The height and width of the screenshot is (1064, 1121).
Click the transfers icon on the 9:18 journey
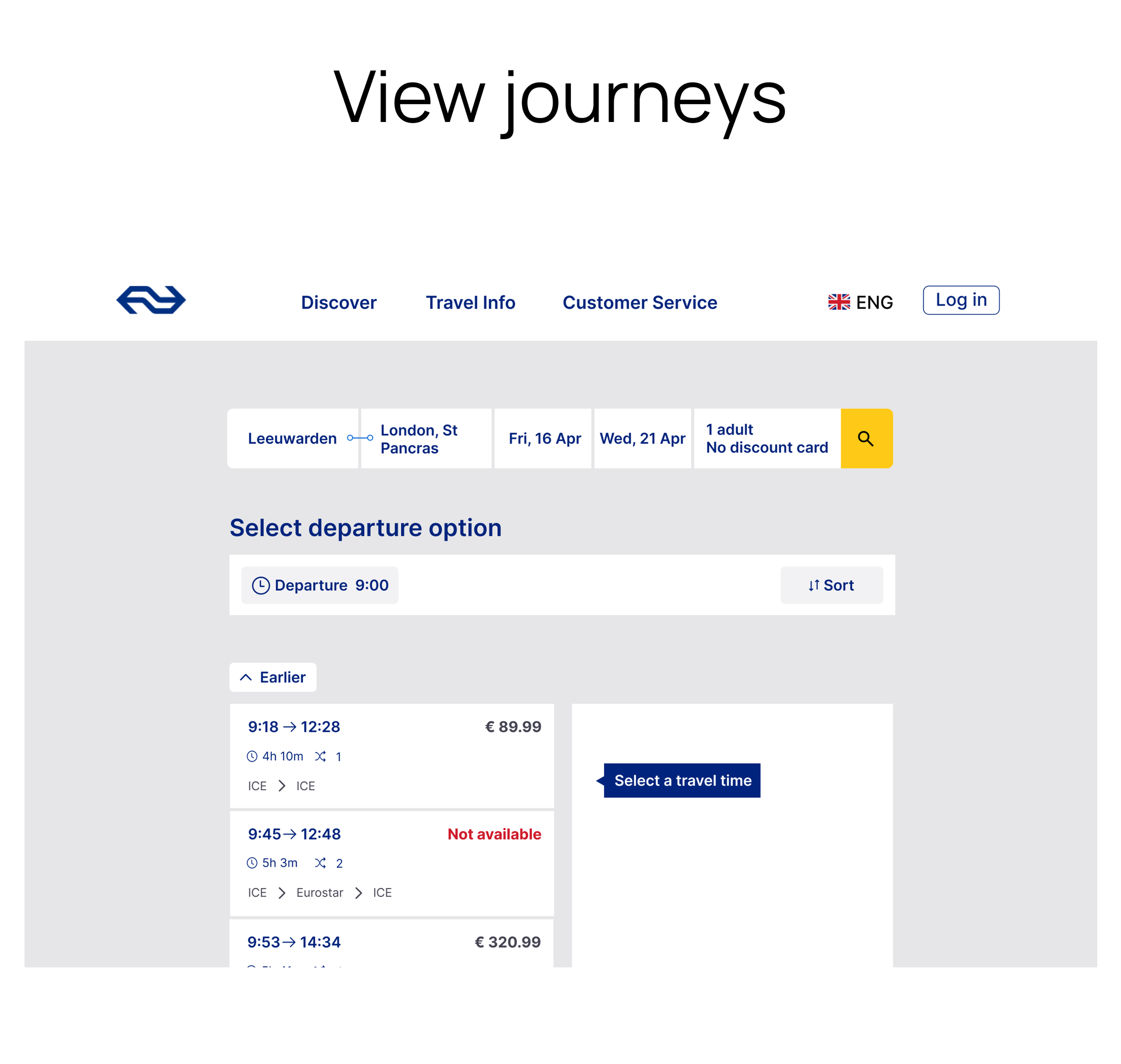[x=320, y=756]
